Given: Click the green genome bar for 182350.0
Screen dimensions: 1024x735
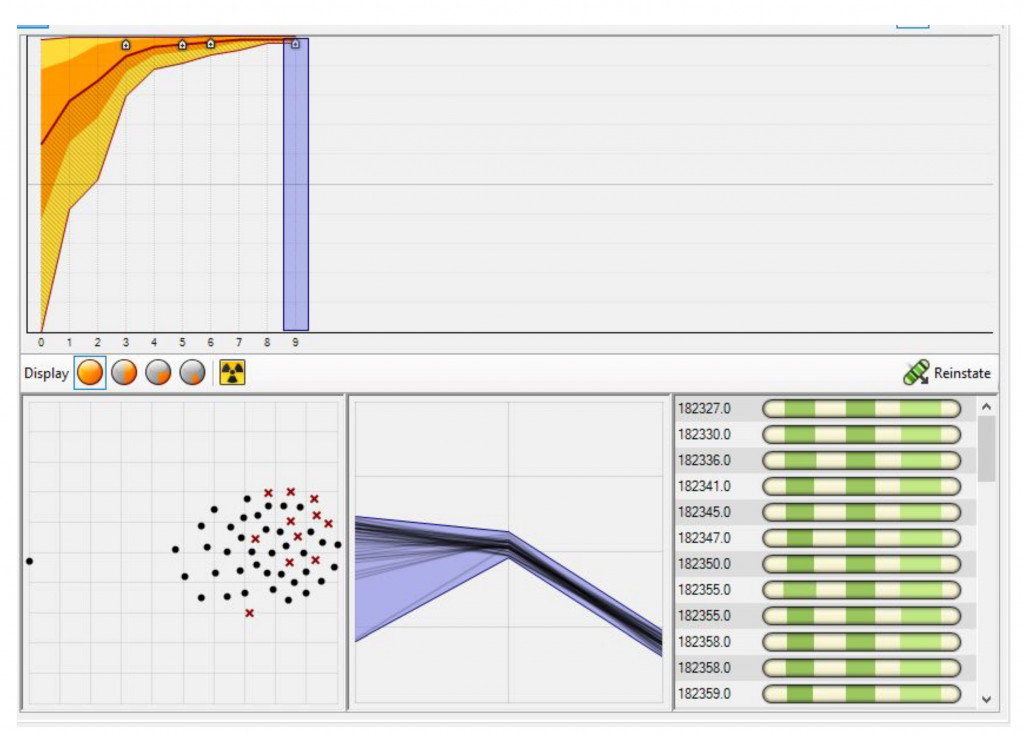Looking at the screenshot, I should [x=861, y=564].
